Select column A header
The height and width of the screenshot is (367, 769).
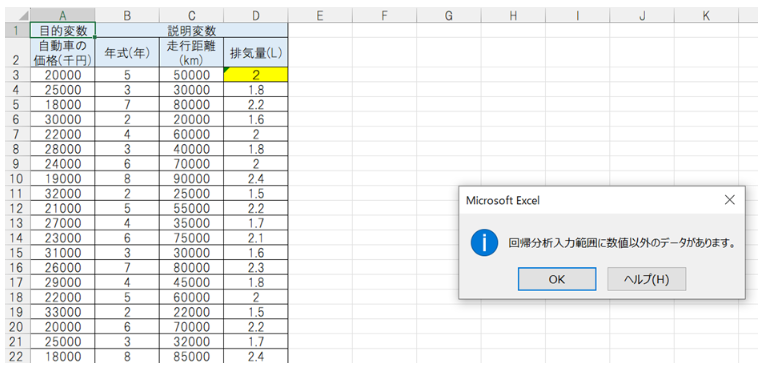click(x=63, y=16)
